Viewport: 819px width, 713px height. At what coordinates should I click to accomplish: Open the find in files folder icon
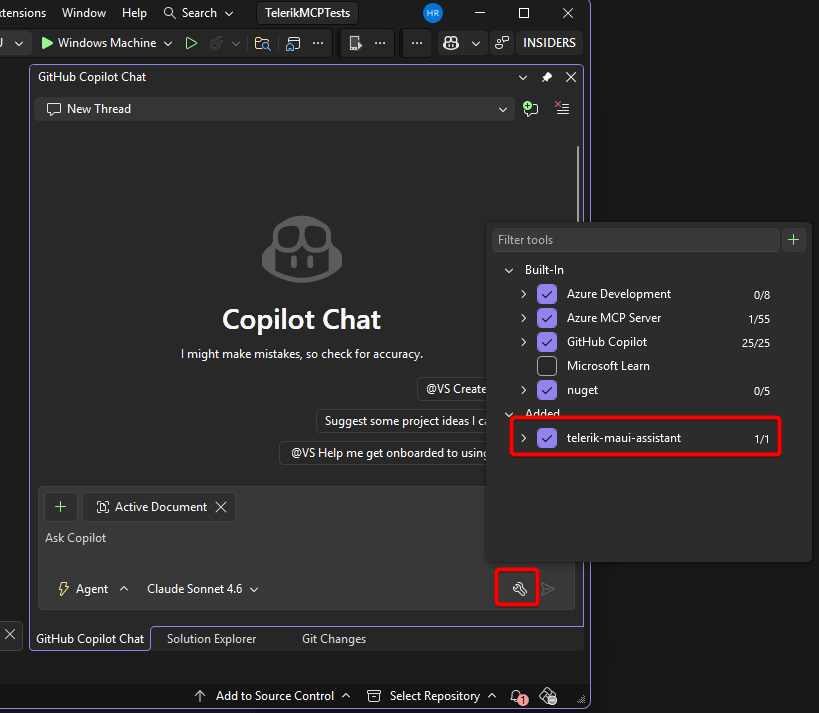tap(262, 43)
